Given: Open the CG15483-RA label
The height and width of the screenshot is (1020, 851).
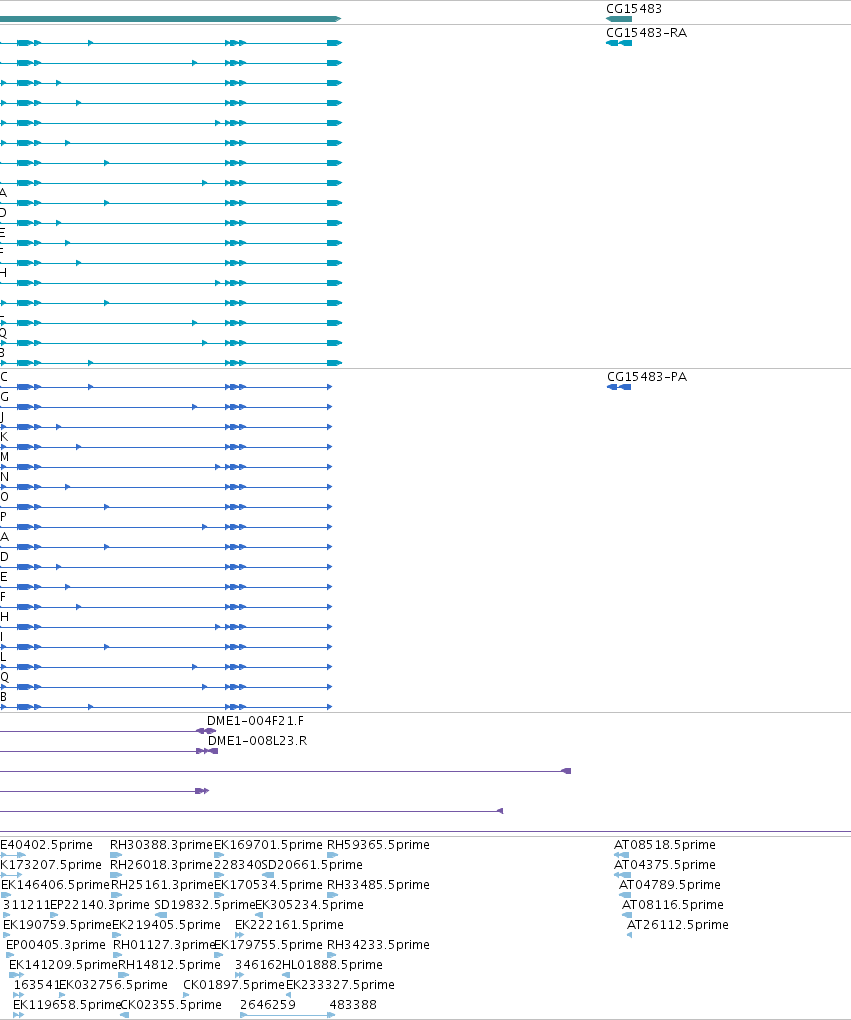Looking at the screenshot, I should [646, 33].
